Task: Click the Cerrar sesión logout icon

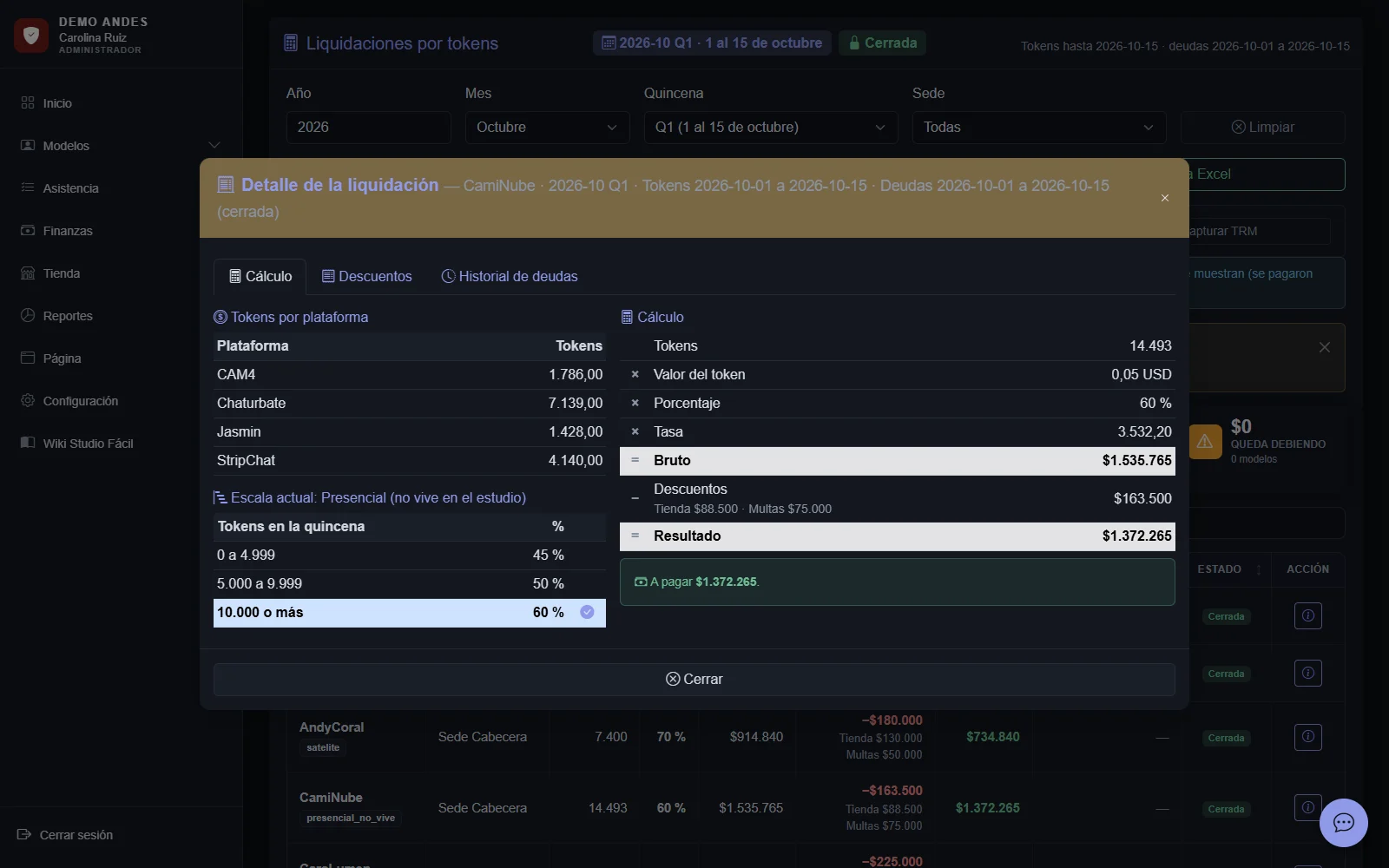Action: [24, 834]
